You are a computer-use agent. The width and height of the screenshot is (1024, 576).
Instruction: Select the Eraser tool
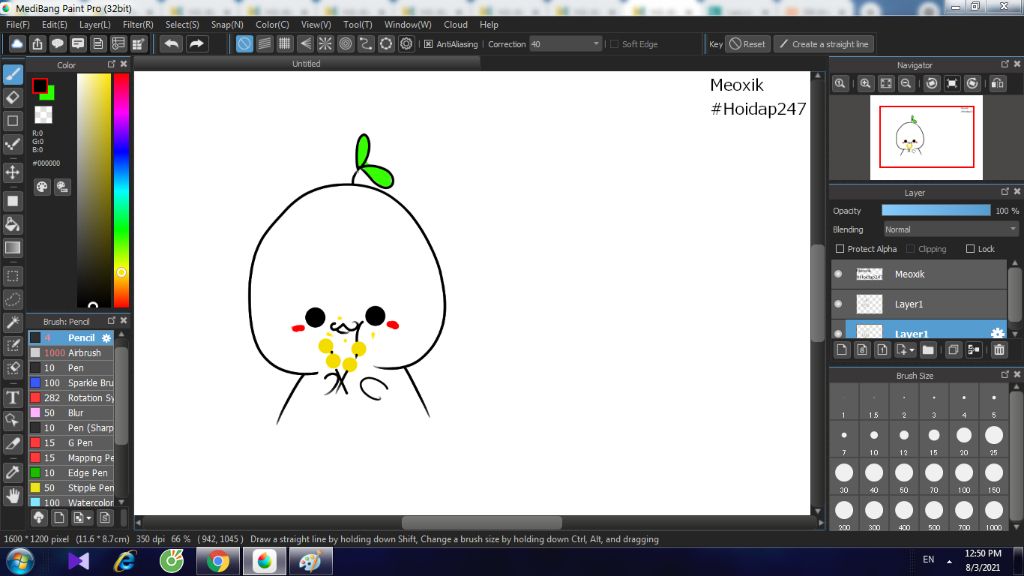pos(12,98)
